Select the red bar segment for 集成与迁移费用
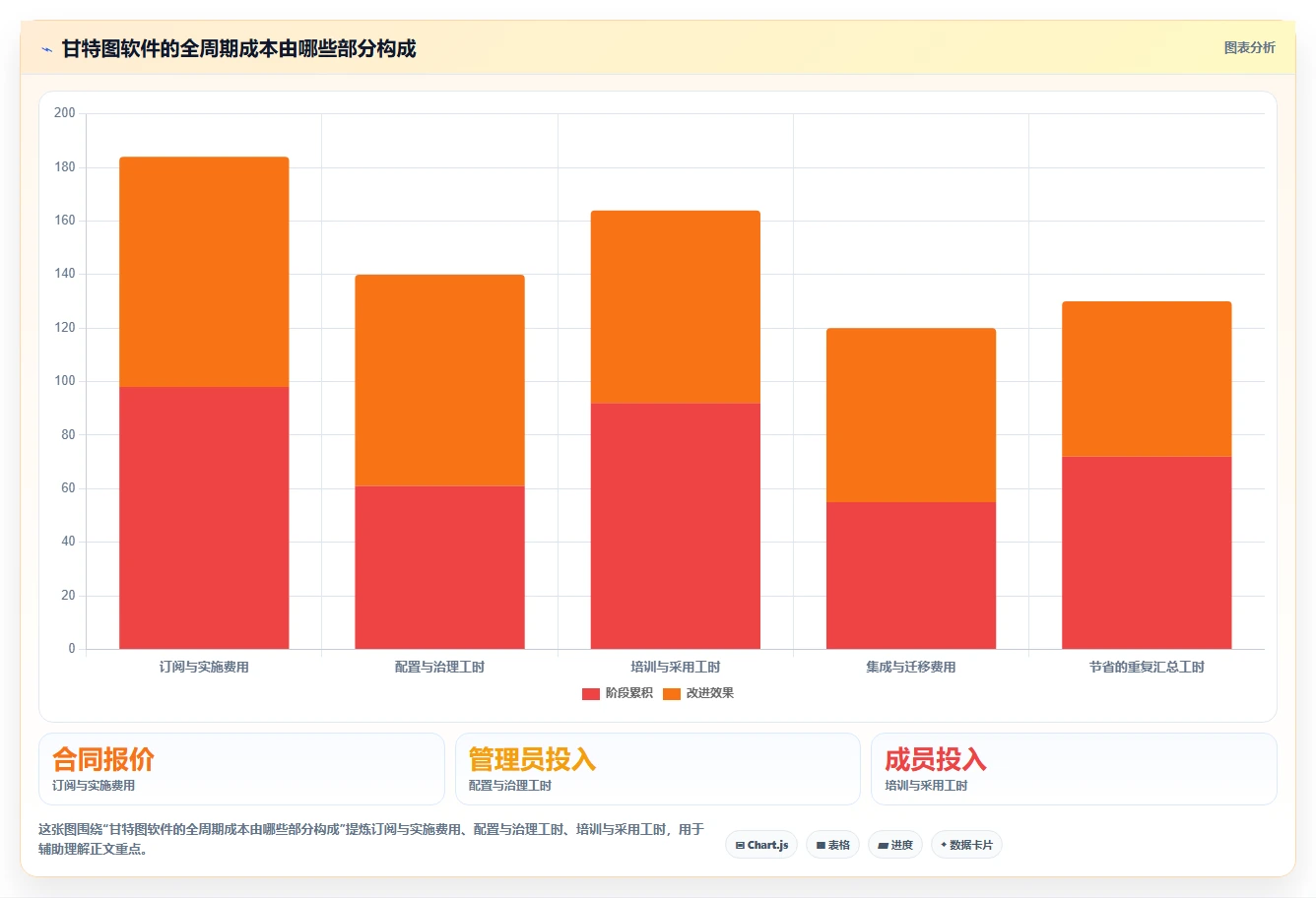1316x898 pixels. click(x=911, y=575)
